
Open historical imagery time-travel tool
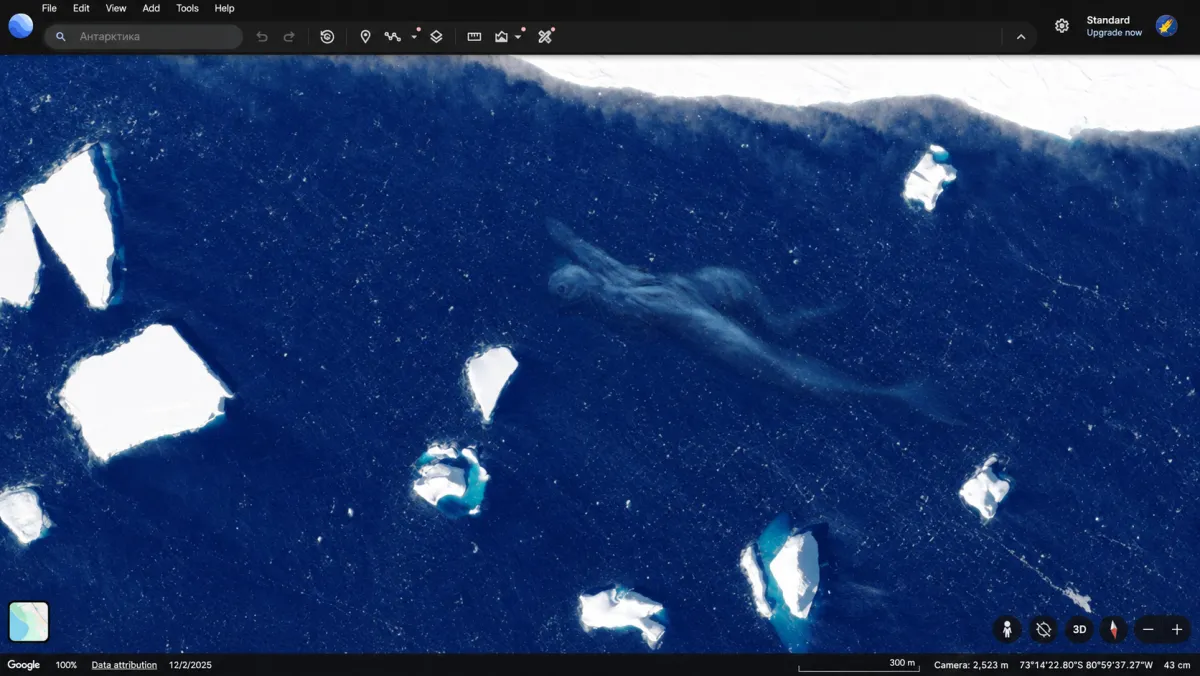pos(327,37)
